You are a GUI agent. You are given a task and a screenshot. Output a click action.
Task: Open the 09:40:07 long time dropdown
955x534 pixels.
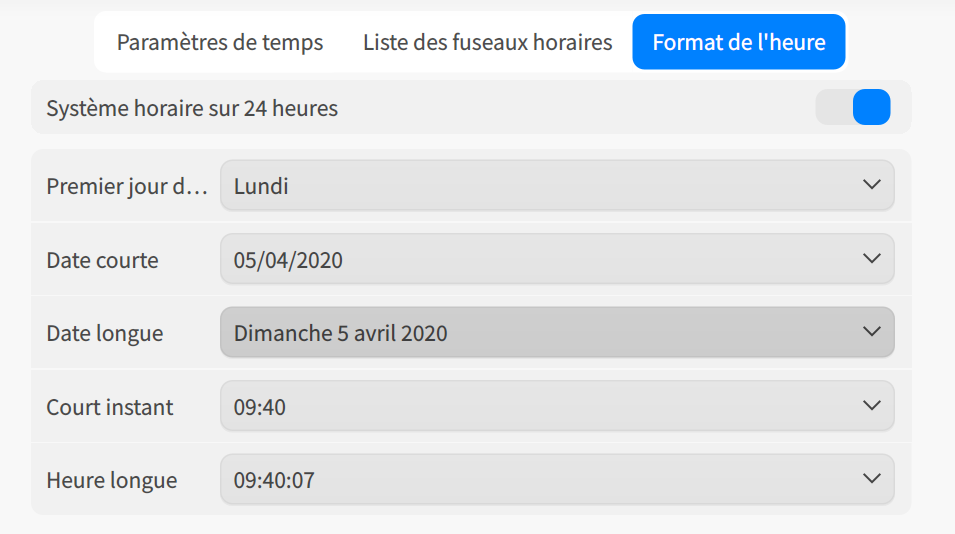click(557, 479)
